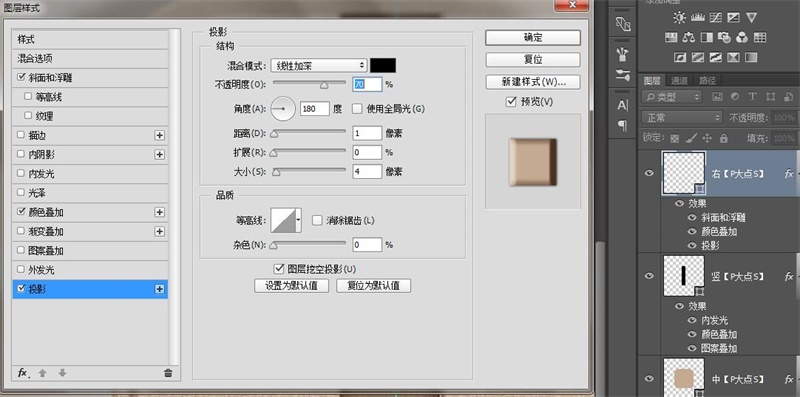The height and width of the screenshot is (397, 800).
Task: Add a Gradient Map adjustment layer
Action: (x=751, y=57)
